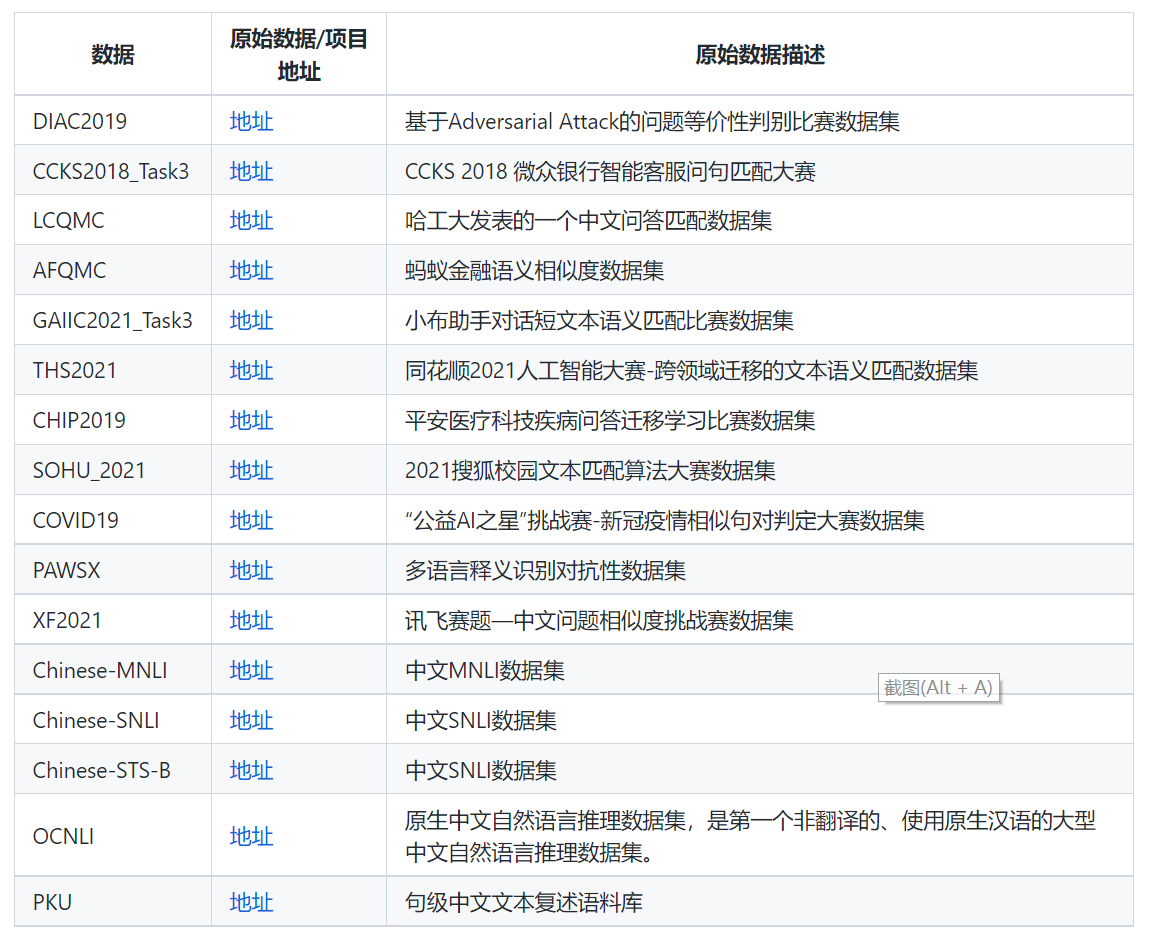1152x939 pixels.
Task: Open the 地址 link for DIAC2019
Action: tap(251, 121)
